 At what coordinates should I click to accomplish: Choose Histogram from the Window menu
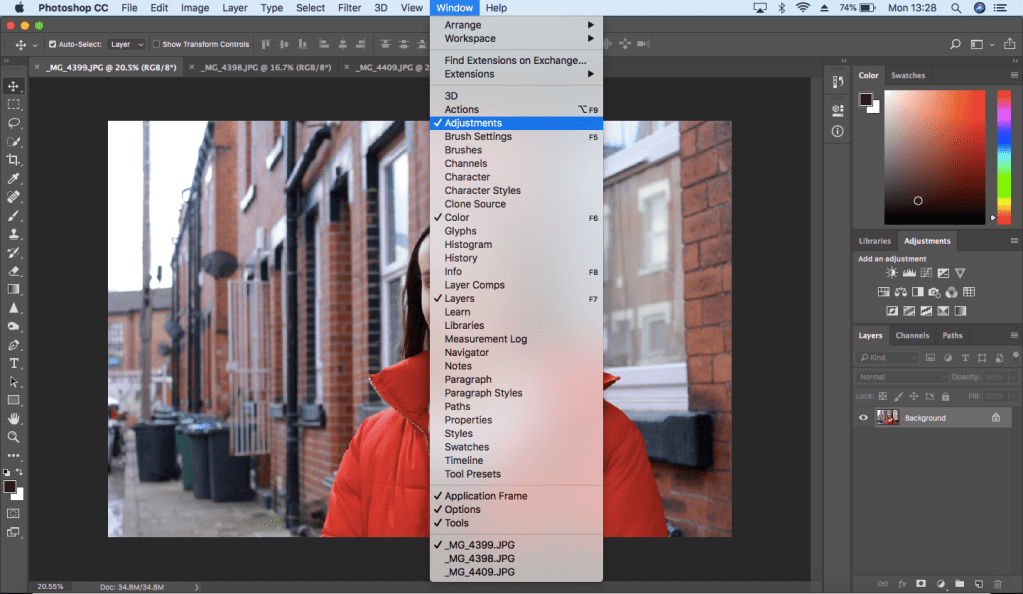click(468, 244)
